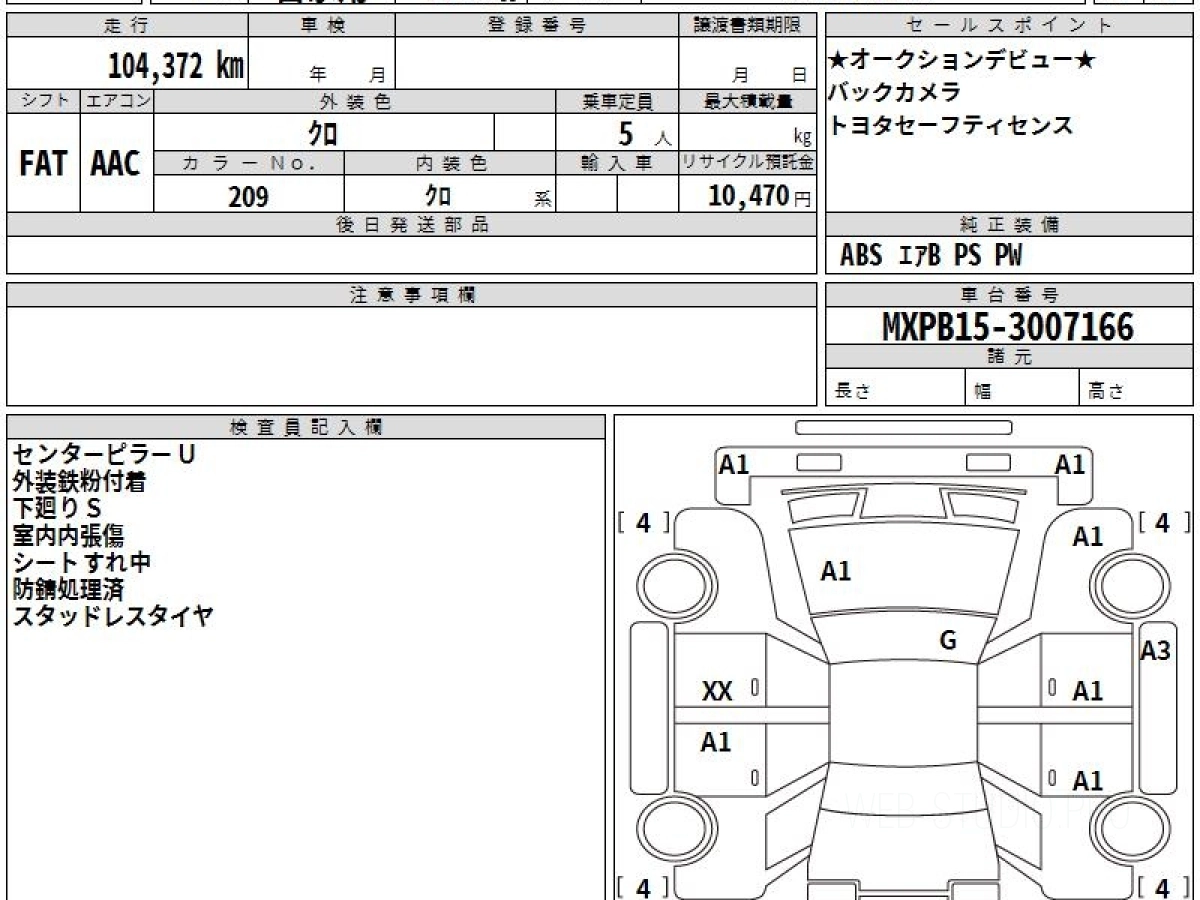The height and width of the screenshot is (900, 1200).
Task: Select the トヨタセーフティセンス sales point
Action: click(x=951, y=126)
